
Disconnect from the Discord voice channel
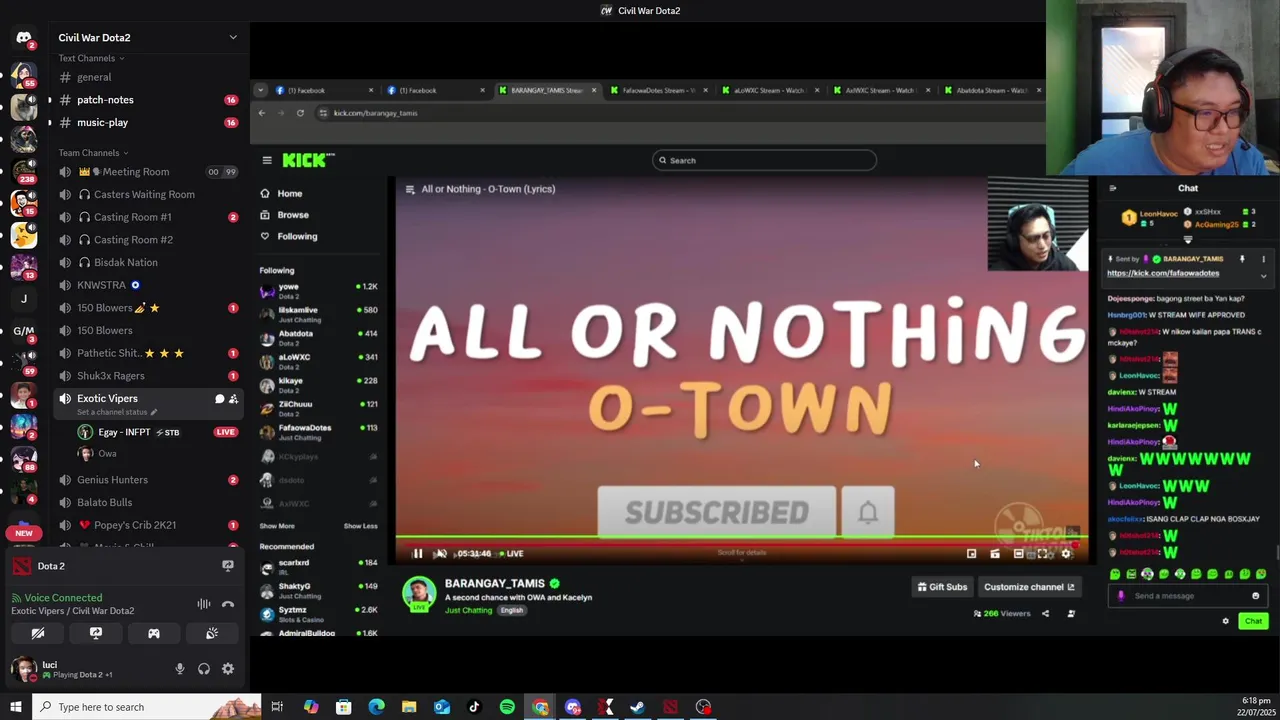point(228,604)
